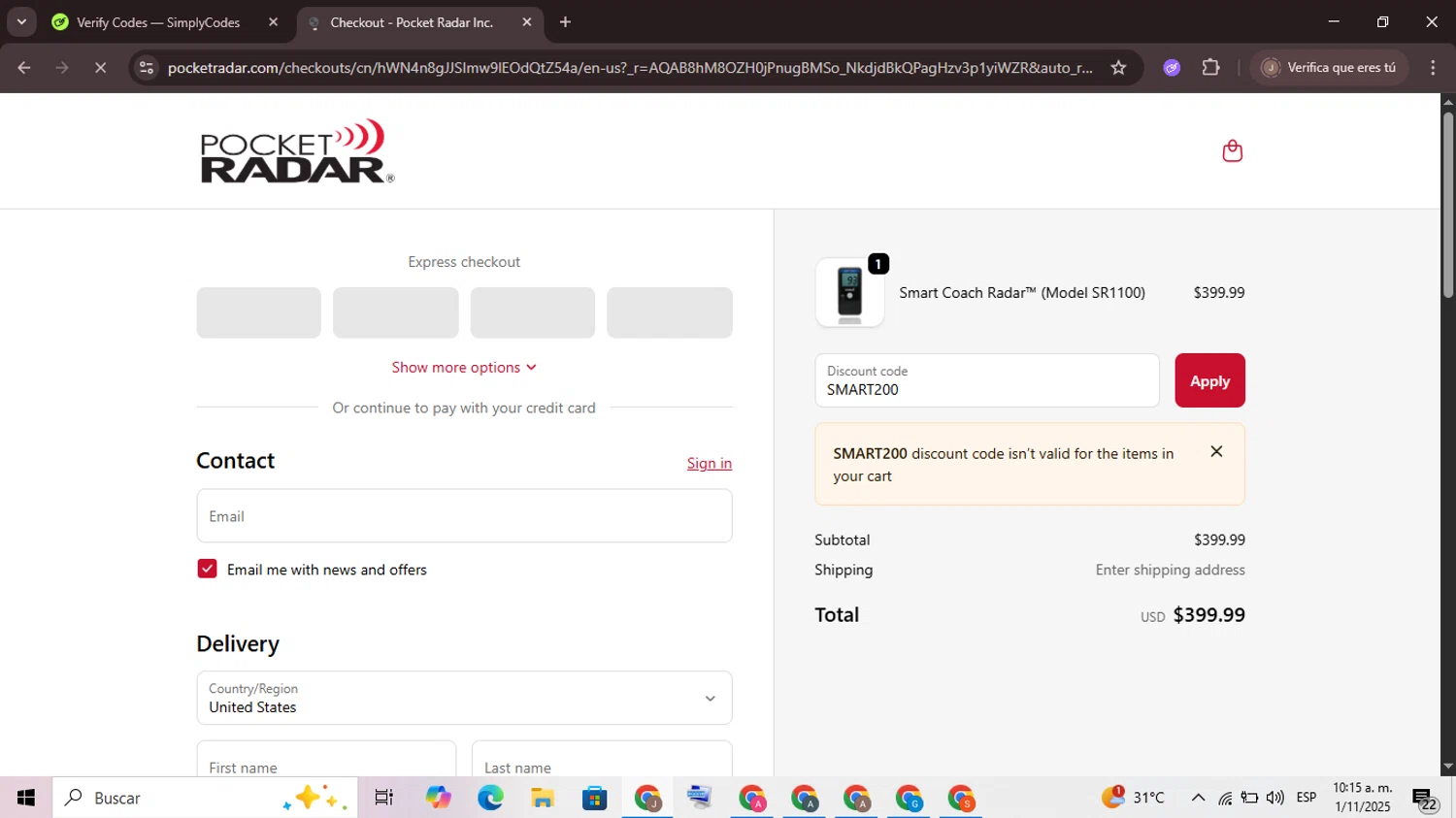The width and height of the screenshot is (1456, 818).
Task: Switch to Chrome profile G on taskbar
Action: (x=909, y=798)
